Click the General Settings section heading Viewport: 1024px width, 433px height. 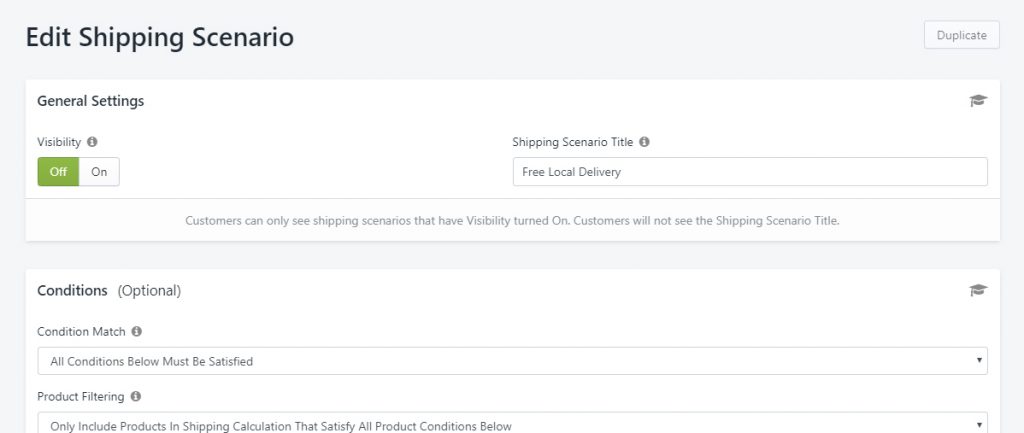point(91,101)
